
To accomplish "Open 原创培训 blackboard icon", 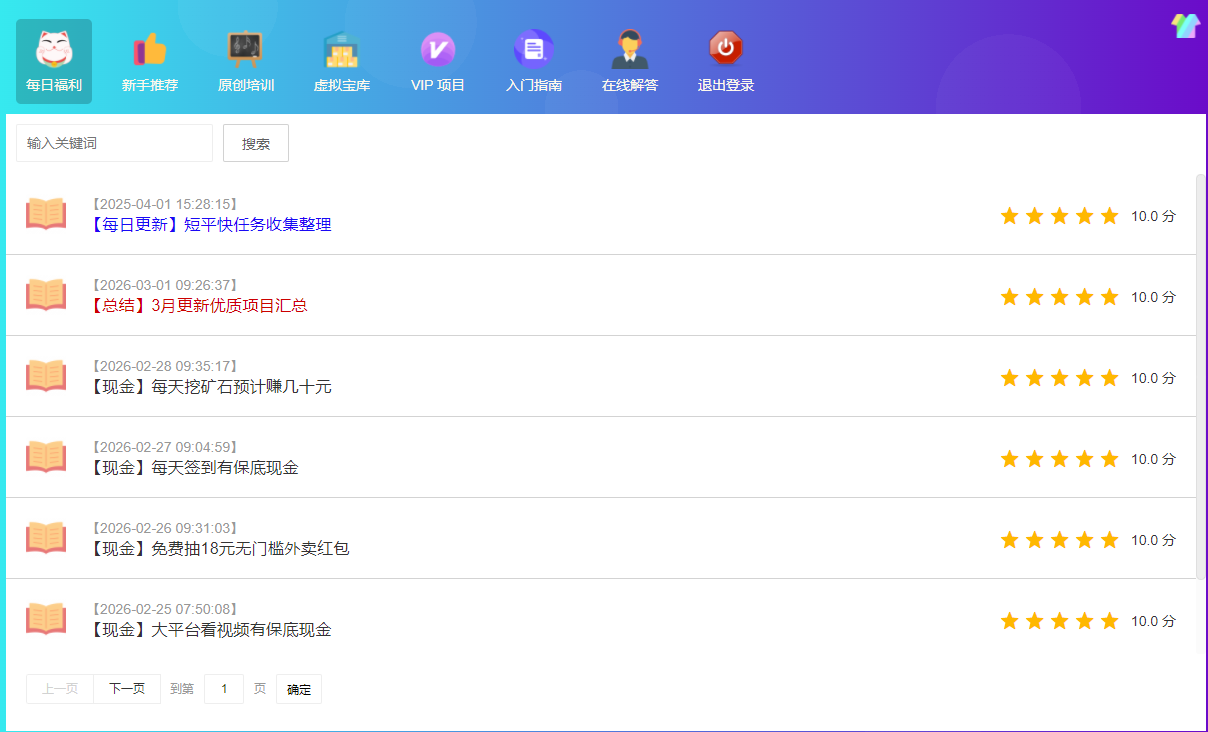I will (245, 49).
